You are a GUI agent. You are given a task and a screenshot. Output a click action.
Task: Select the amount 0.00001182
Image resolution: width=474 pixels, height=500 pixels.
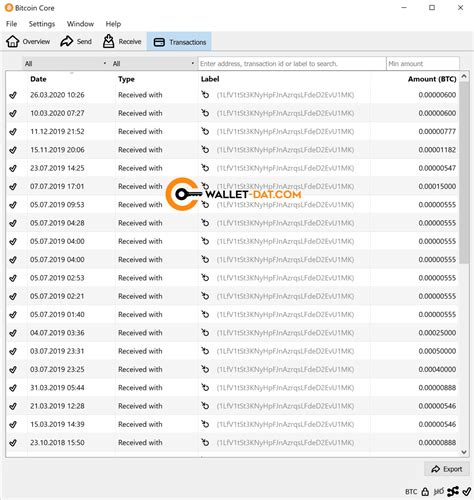(437, 150)
